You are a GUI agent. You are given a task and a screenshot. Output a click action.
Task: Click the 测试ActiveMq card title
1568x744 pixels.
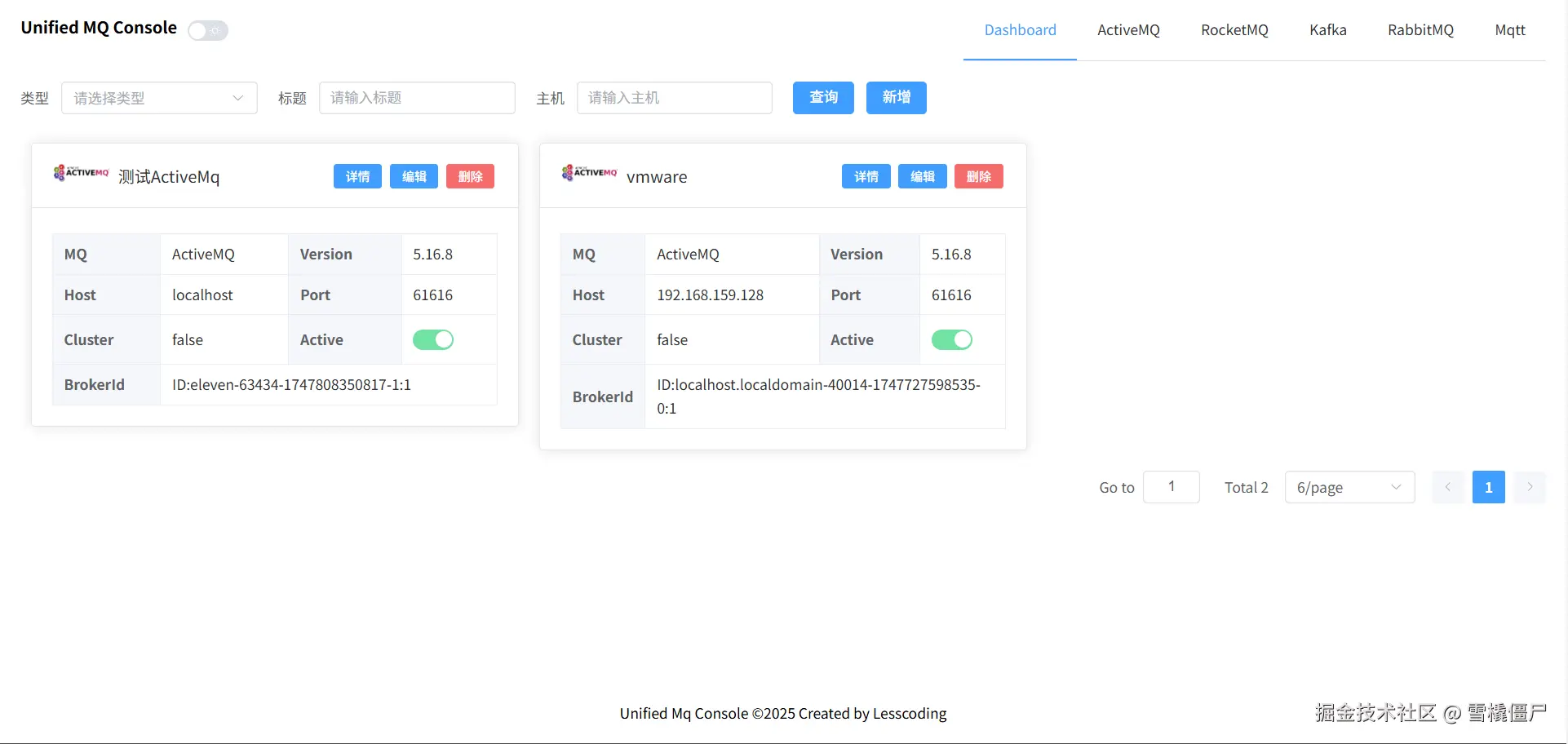pos(169,177)
